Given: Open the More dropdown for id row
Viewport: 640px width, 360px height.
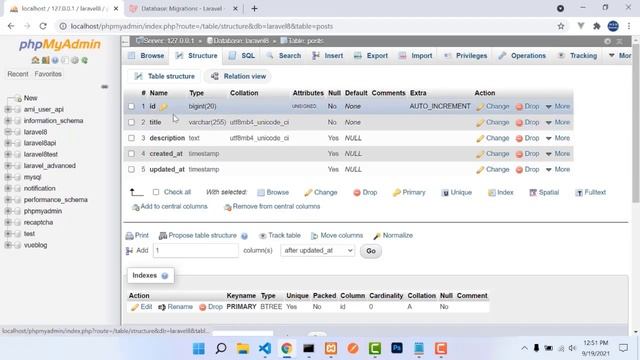Looking at the screenshot, I should pyautogui.click(x=558, y=106).
